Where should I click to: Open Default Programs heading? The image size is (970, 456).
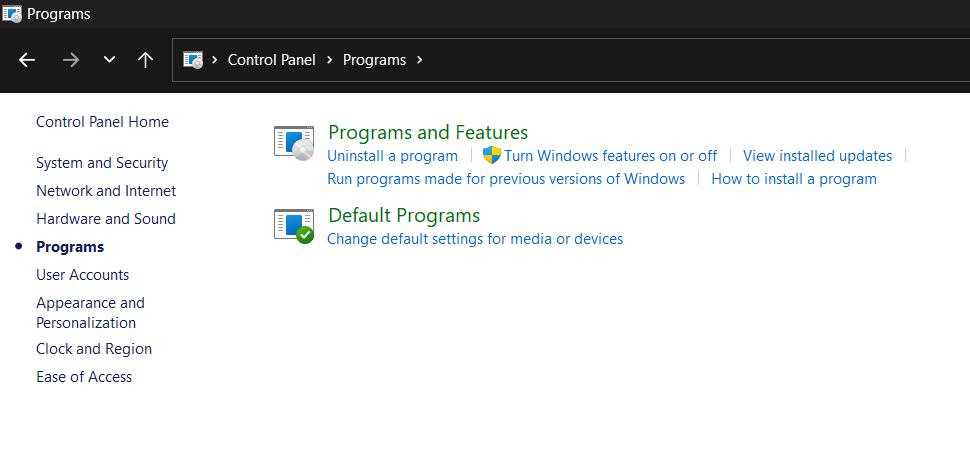[x=404, y=215]
